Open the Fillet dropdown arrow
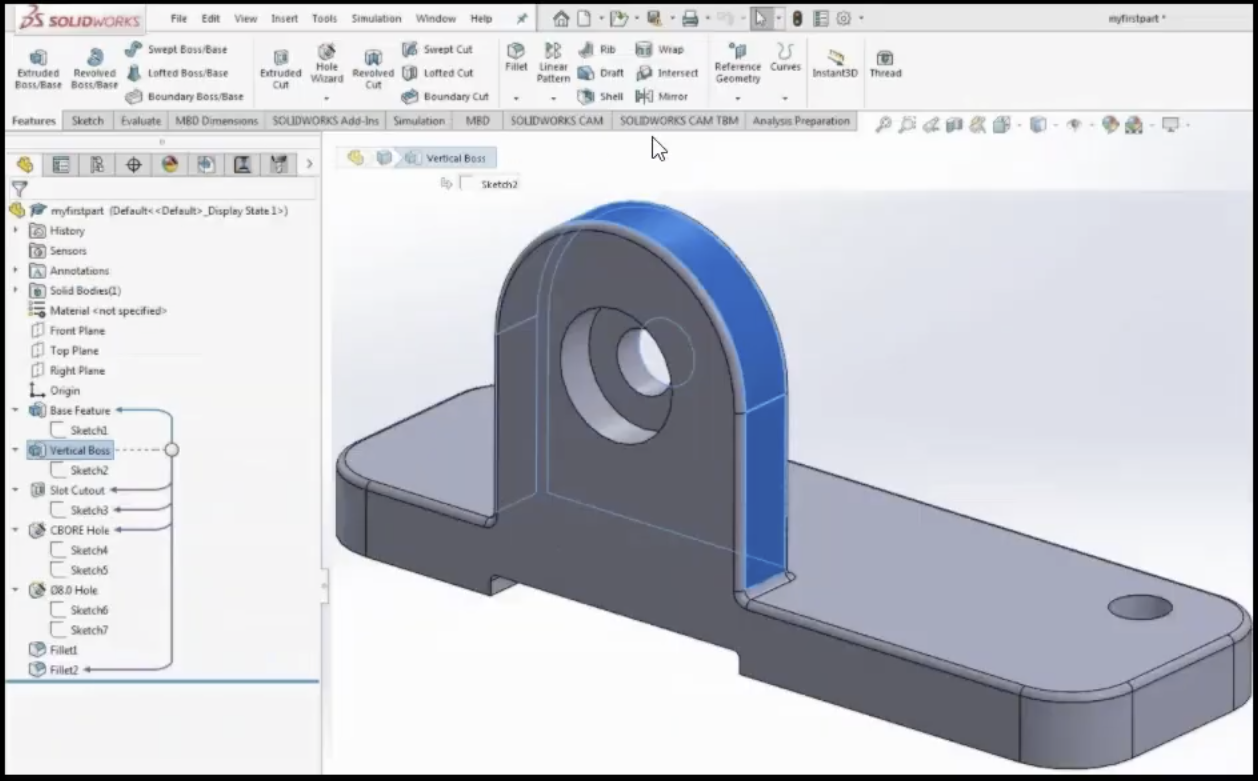The image size is (1258, 781). (x=516, y=99)
